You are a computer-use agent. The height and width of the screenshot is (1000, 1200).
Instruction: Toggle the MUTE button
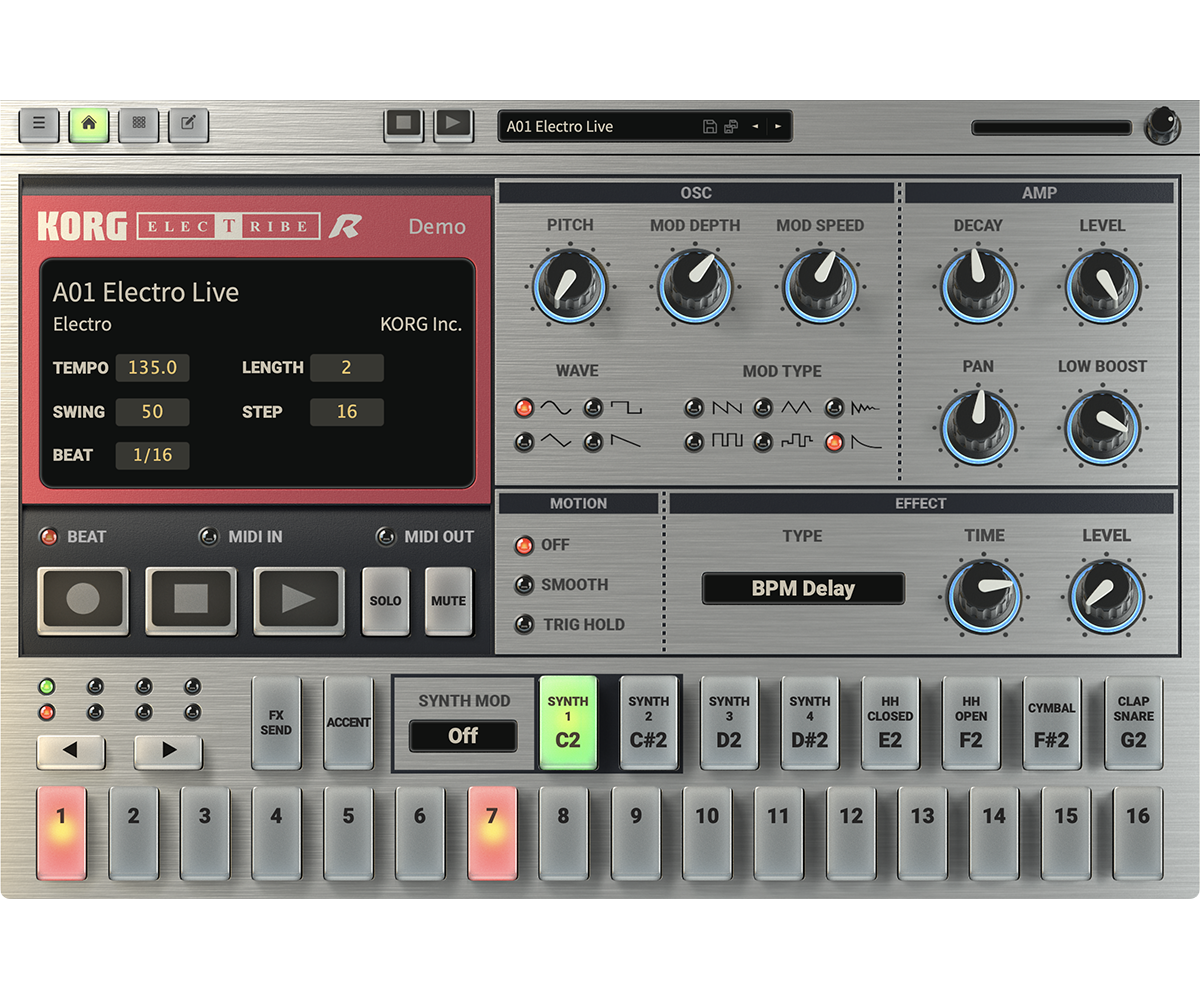(x=448, y=600)
